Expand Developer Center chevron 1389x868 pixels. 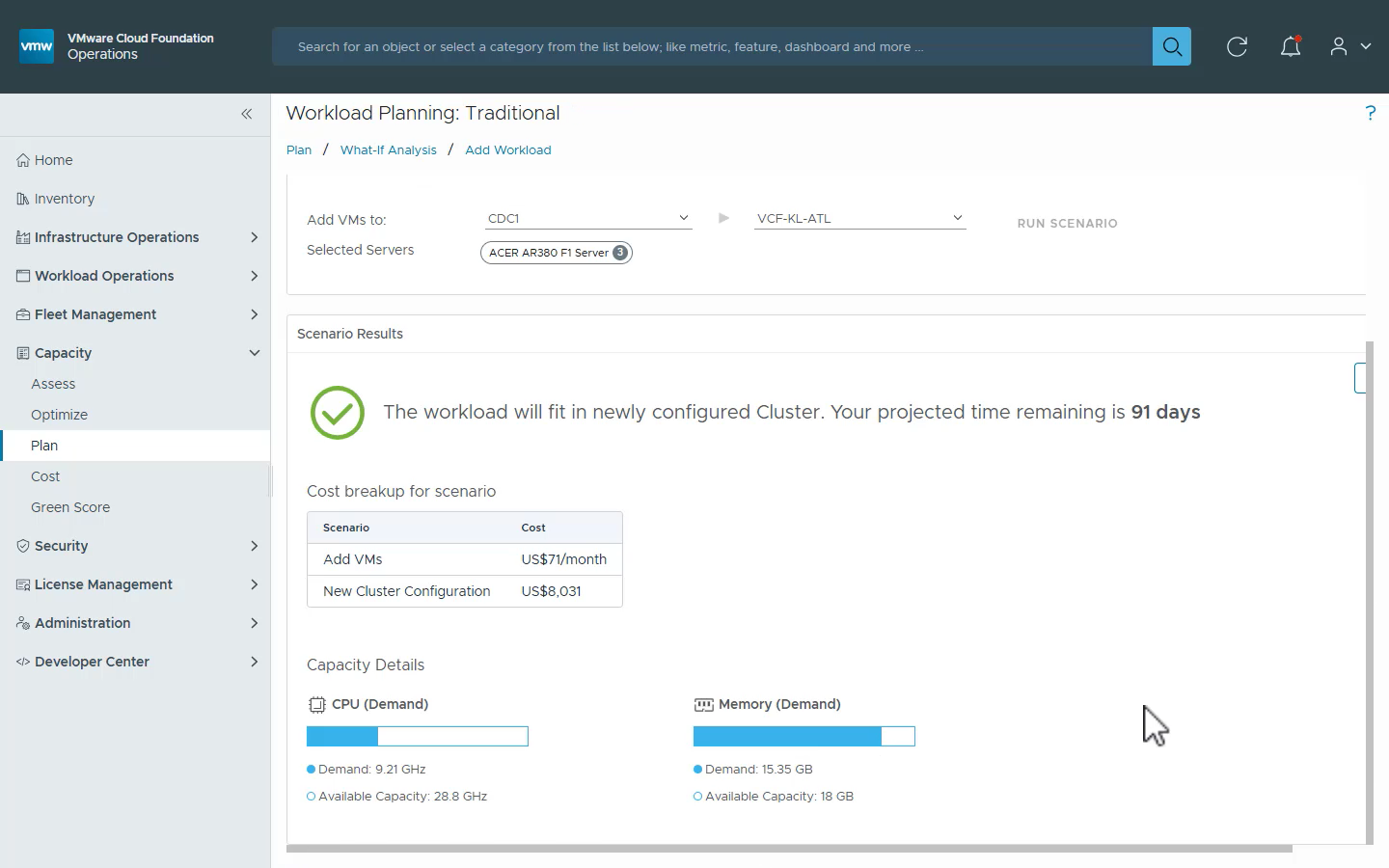255,662
